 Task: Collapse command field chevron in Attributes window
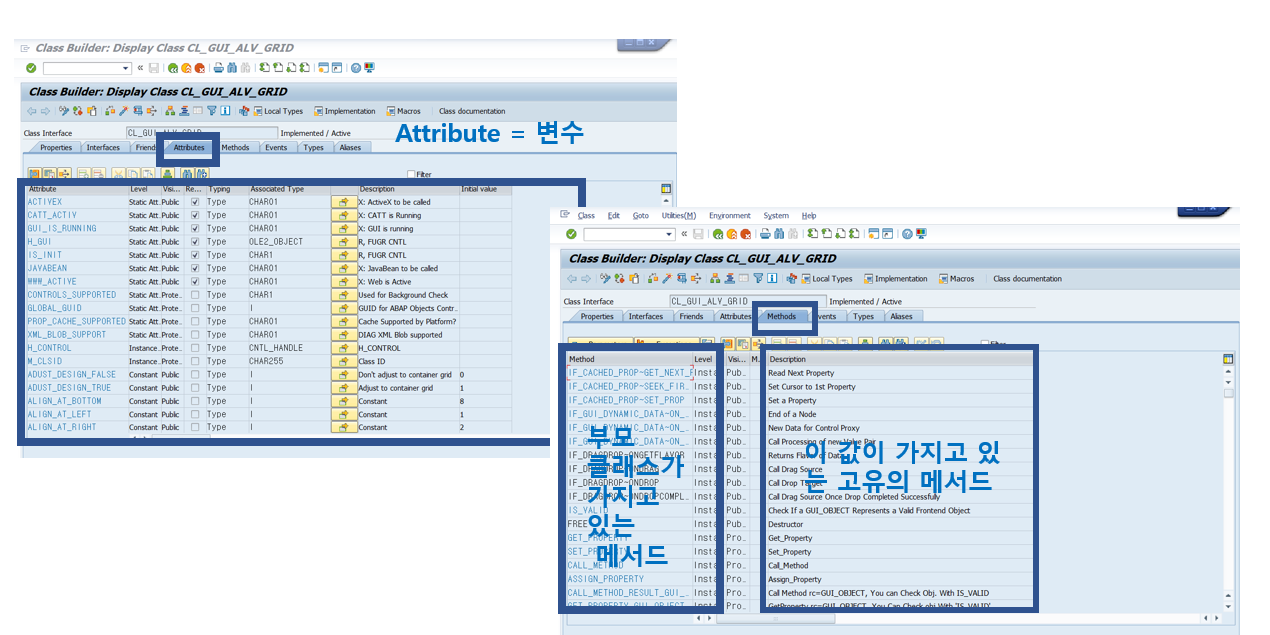141,68
